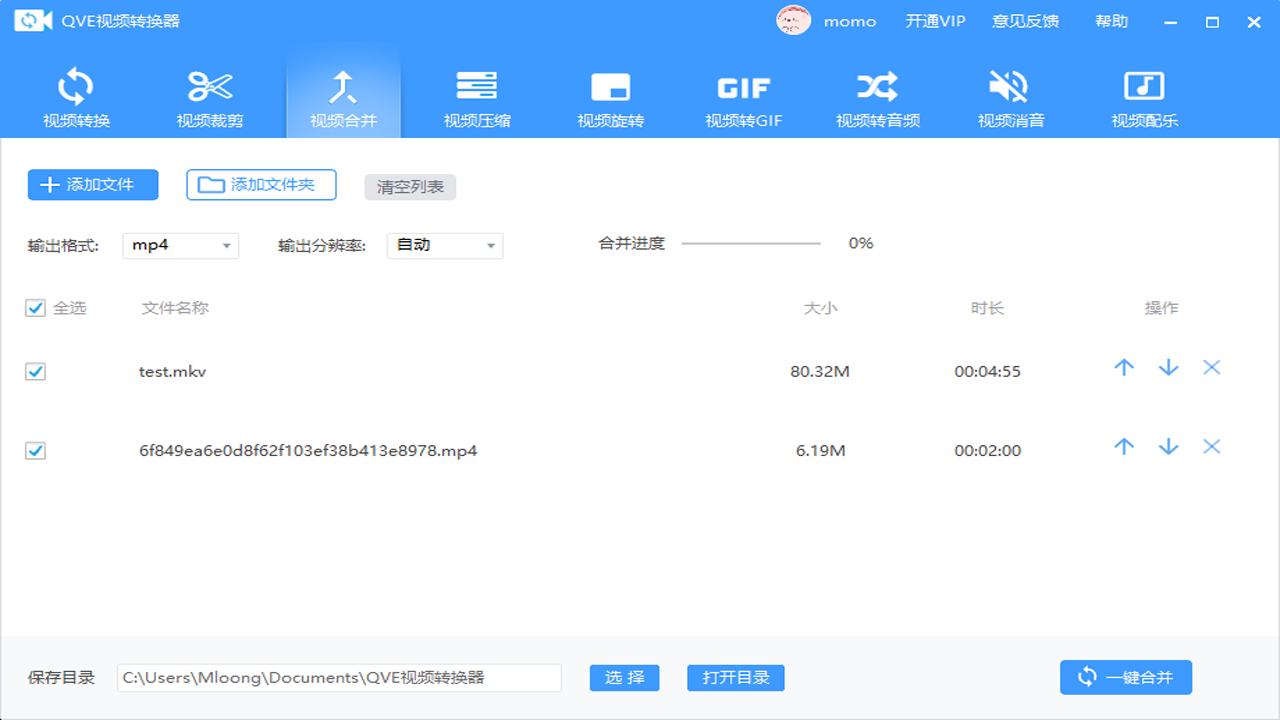Viewport: 1280px width, 720px height.
Task: Move test.mkv down in the merge list
Action: [1168, 368]
